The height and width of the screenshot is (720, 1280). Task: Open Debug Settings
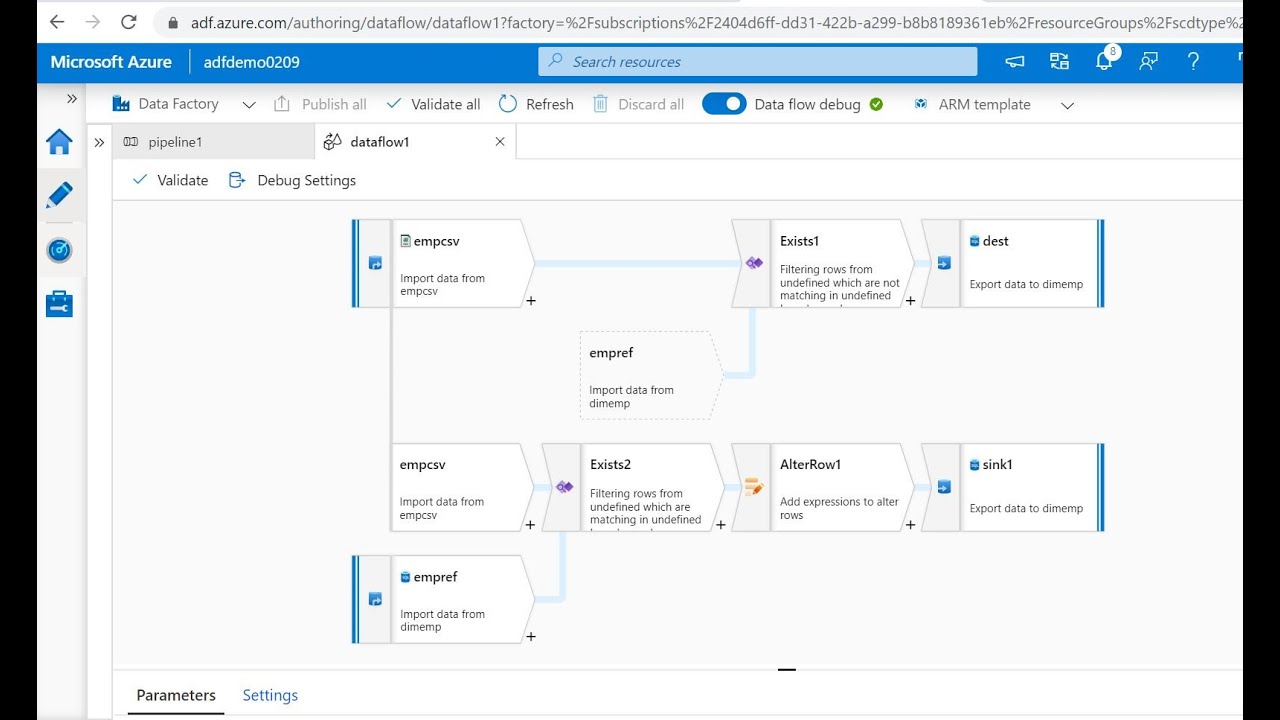click(292, 180)
